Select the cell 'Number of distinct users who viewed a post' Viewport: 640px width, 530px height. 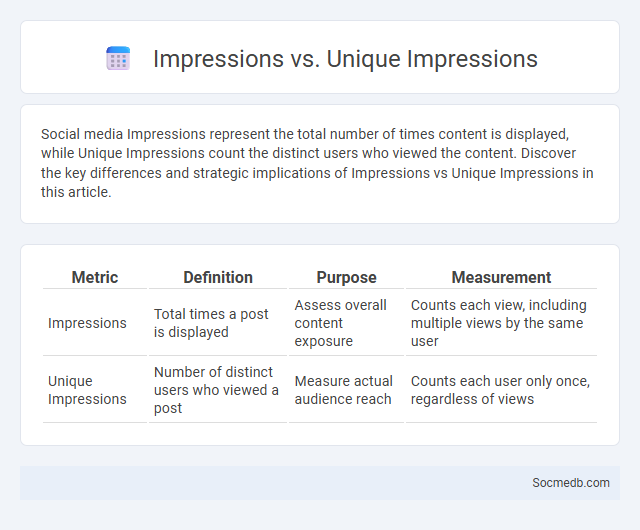(x=218, y=390)
